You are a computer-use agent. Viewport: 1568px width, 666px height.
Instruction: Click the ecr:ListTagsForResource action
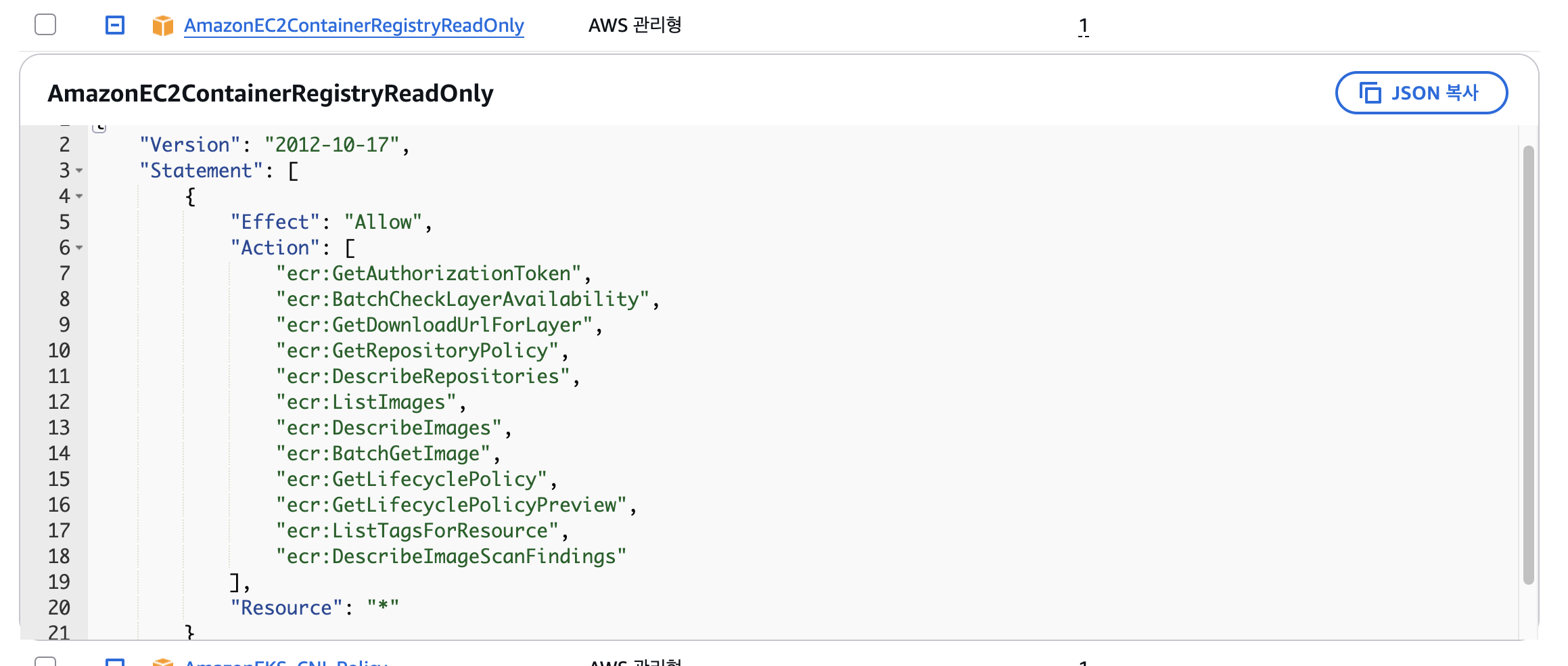click(x=417, y=531)
